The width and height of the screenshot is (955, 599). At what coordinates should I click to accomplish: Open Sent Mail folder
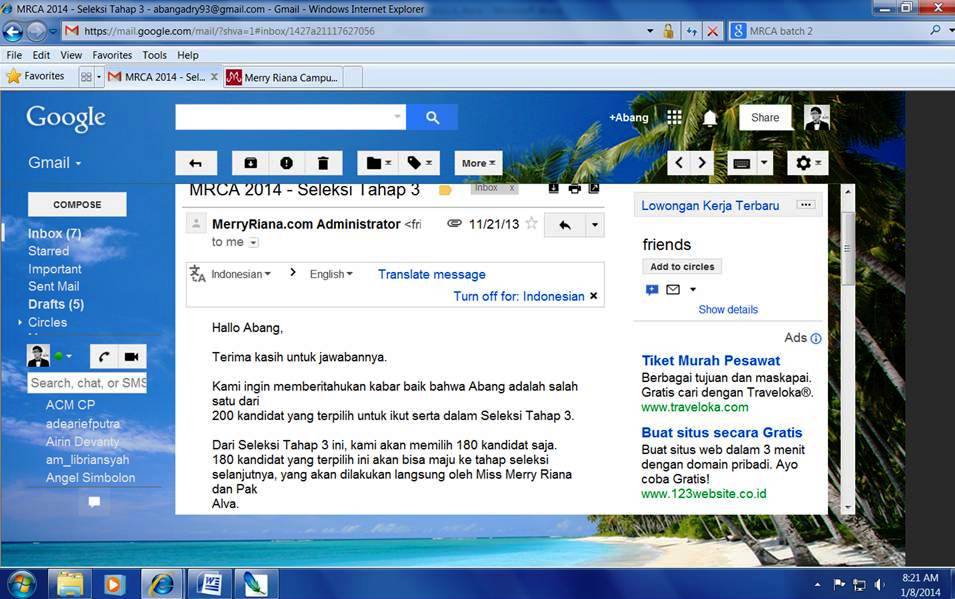[x=54, y=286]
